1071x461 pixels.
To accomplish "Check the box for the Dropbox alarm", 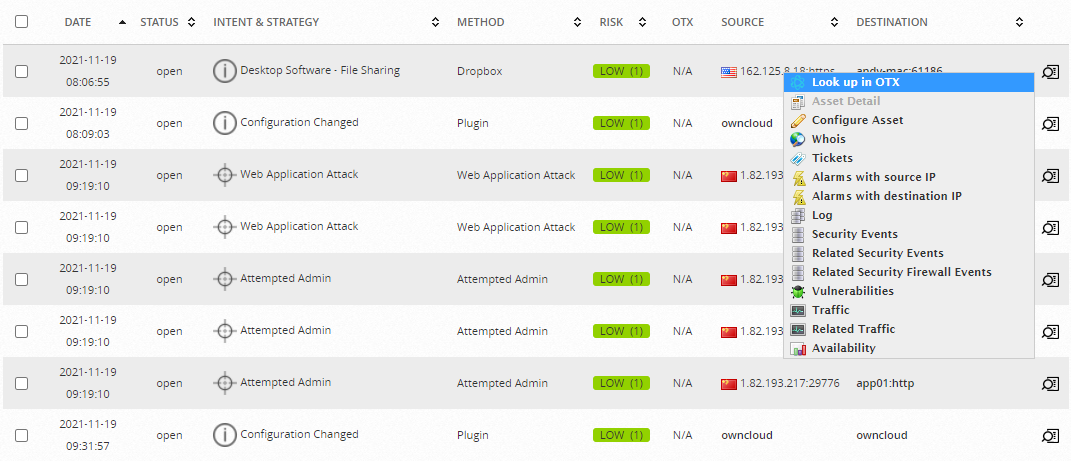I will [22, 71].
